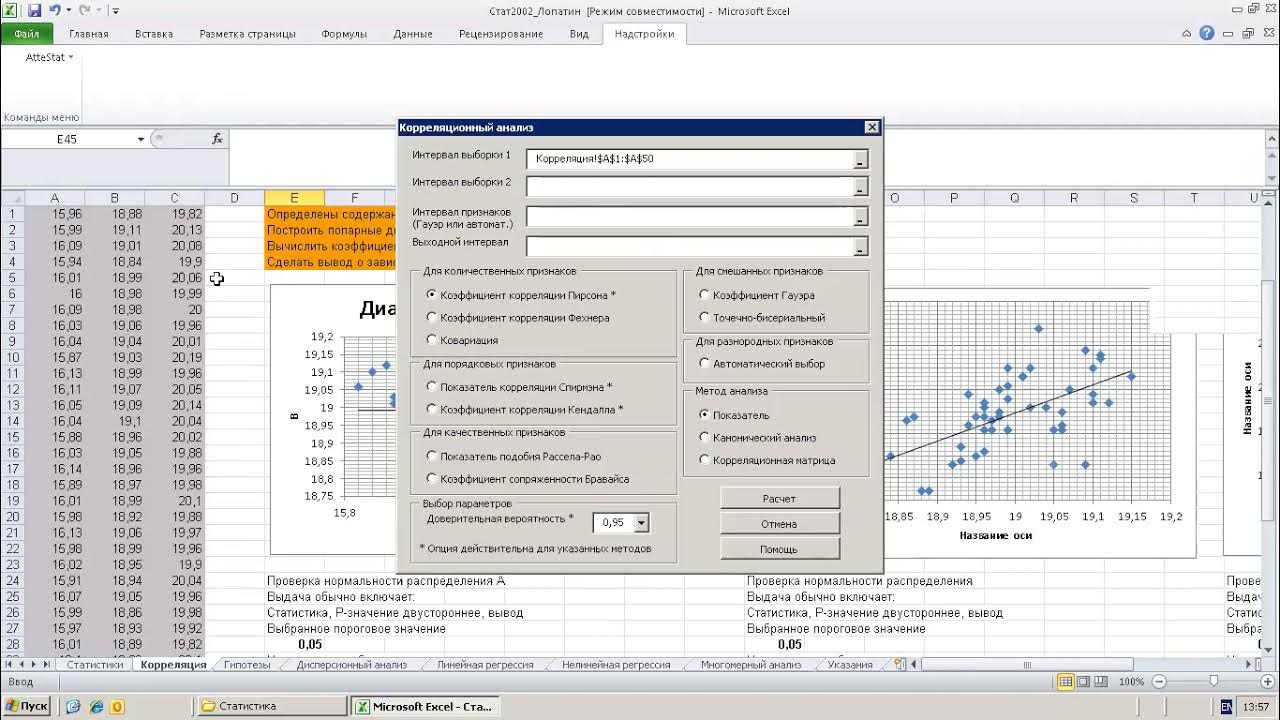Switch to Normal view in status bar
Image resolution: width=1280 pixels, height=720 pixels.
pos(1066,682)
